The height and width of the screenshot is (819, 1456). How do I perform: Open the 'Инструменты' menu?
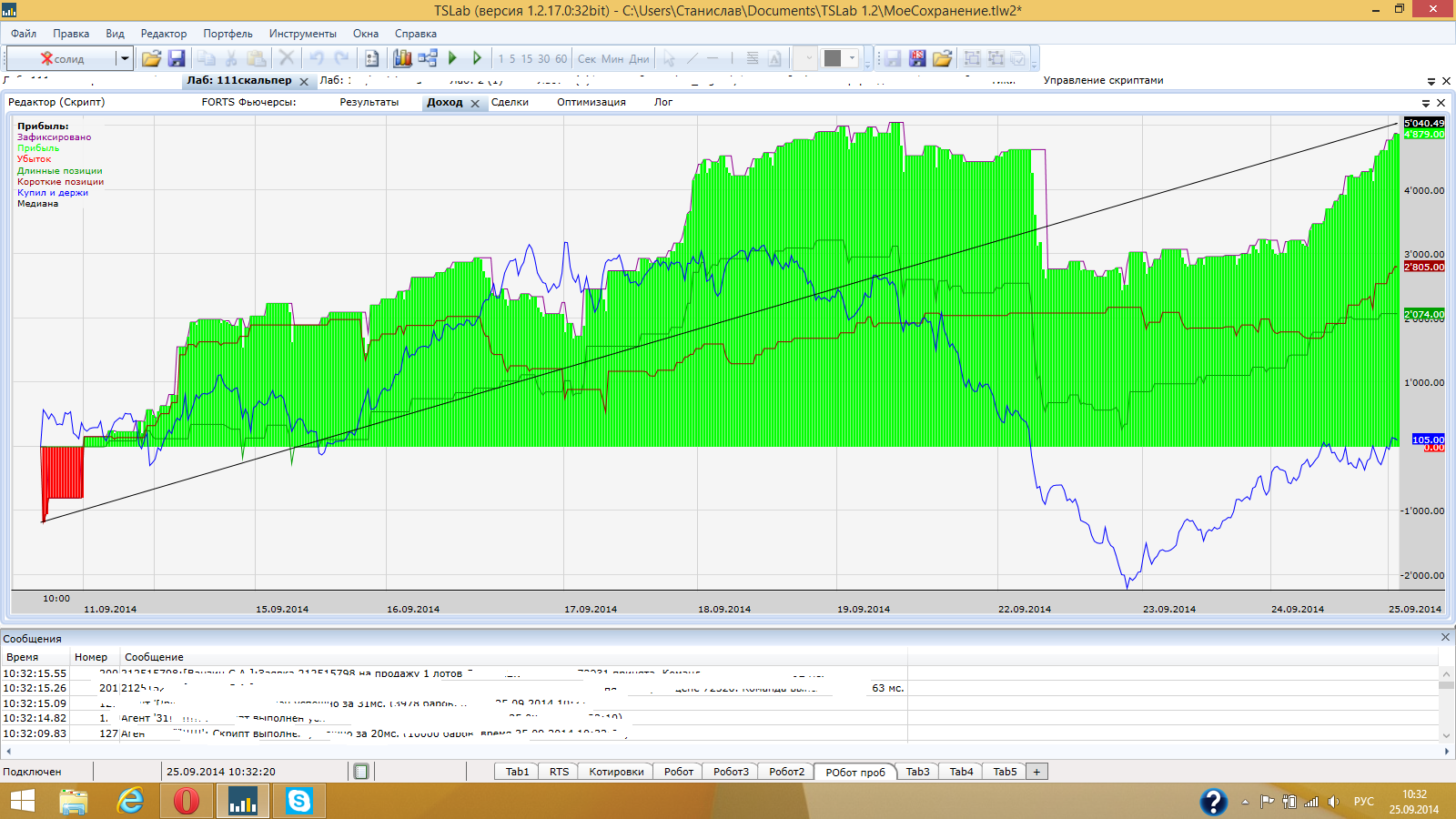pyautogui.click(x=302, y=34)
